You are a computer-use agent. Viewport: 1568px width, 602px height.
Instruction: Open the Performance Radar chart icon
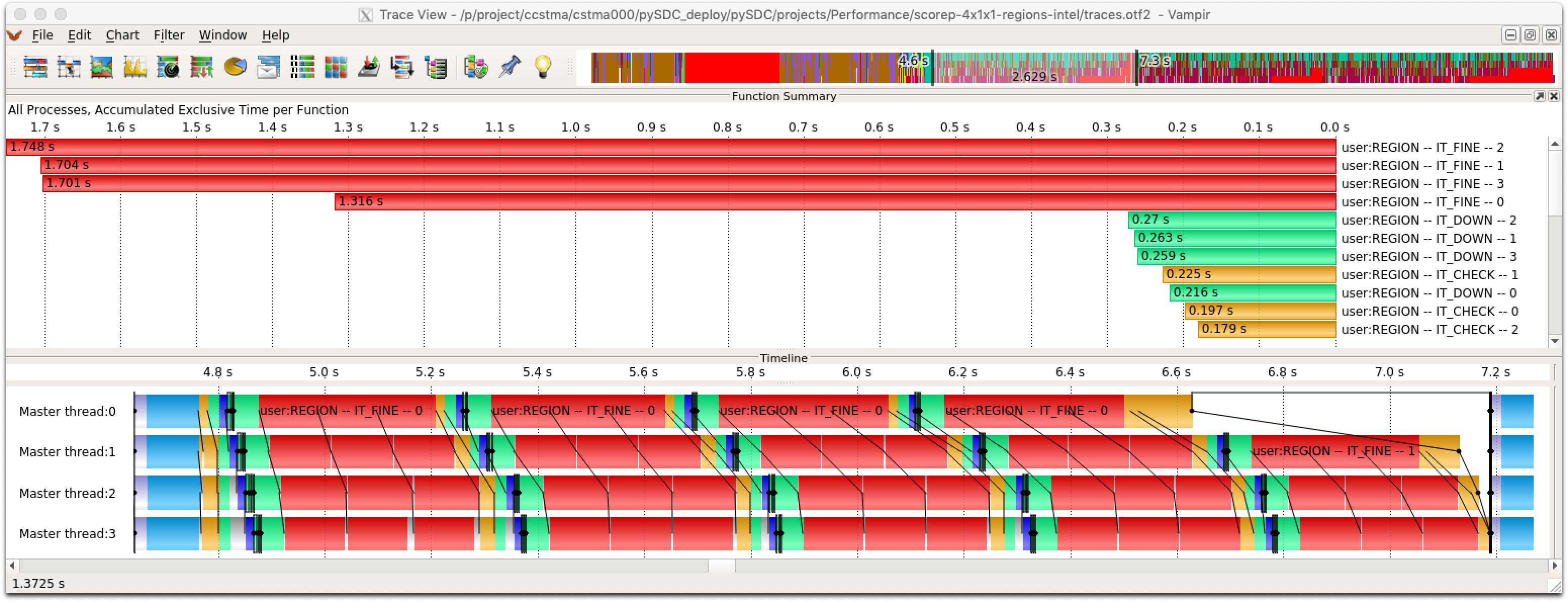168,67
